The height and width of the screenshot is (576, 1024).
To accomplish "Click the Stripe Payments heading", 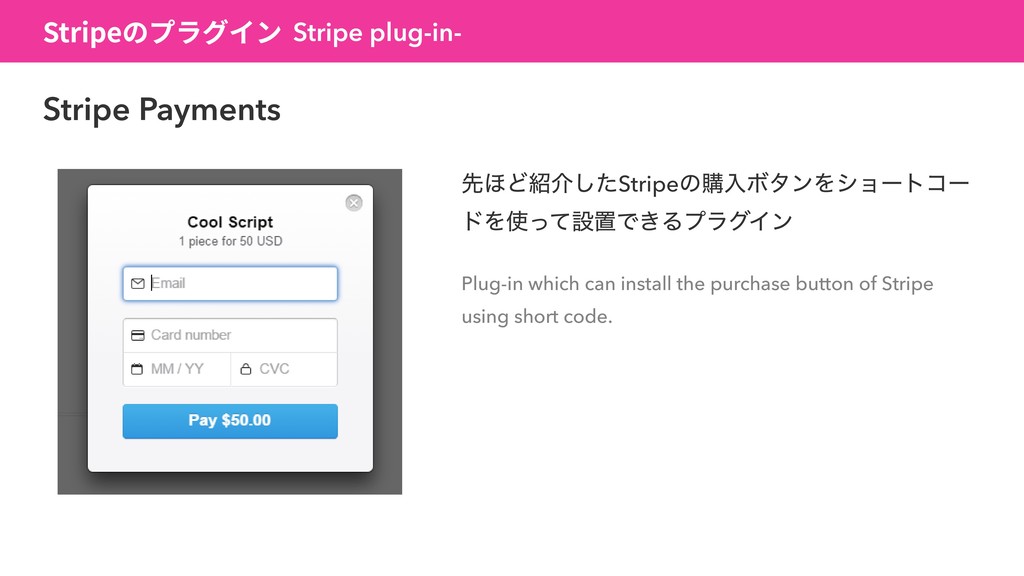I will 162,110.
